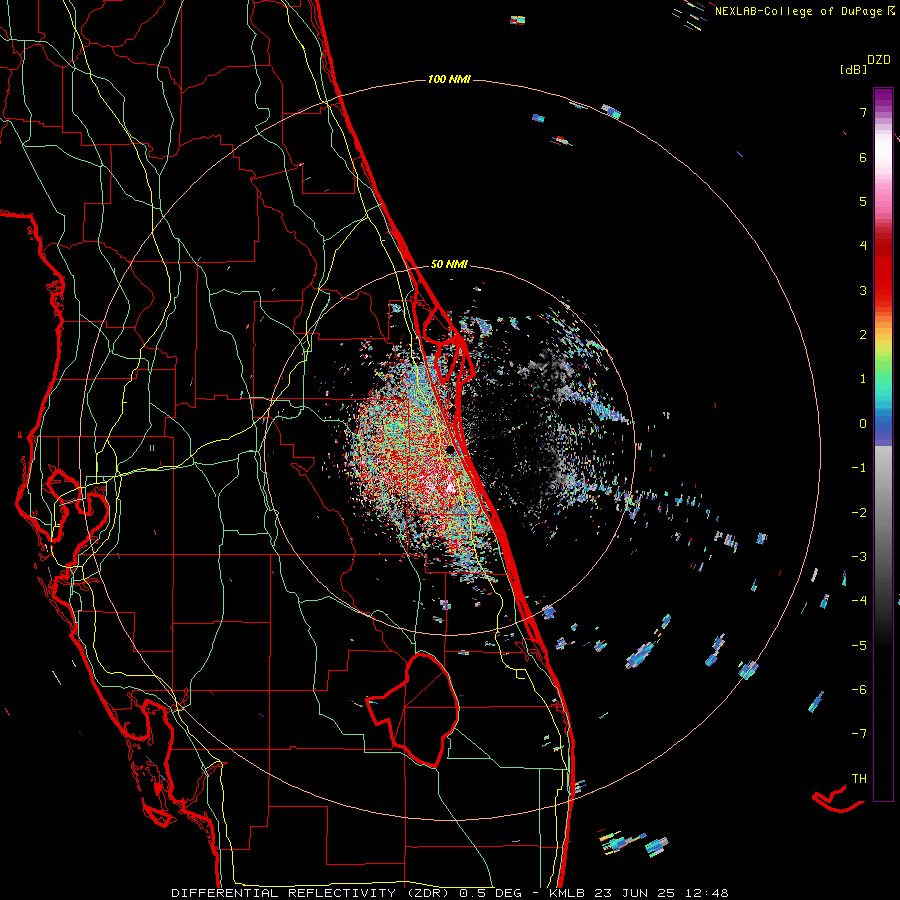Click the DIFFERENTIAL REFLECTIVITY title text
This screenshot has width=900, height=900.
coord(284,893)
